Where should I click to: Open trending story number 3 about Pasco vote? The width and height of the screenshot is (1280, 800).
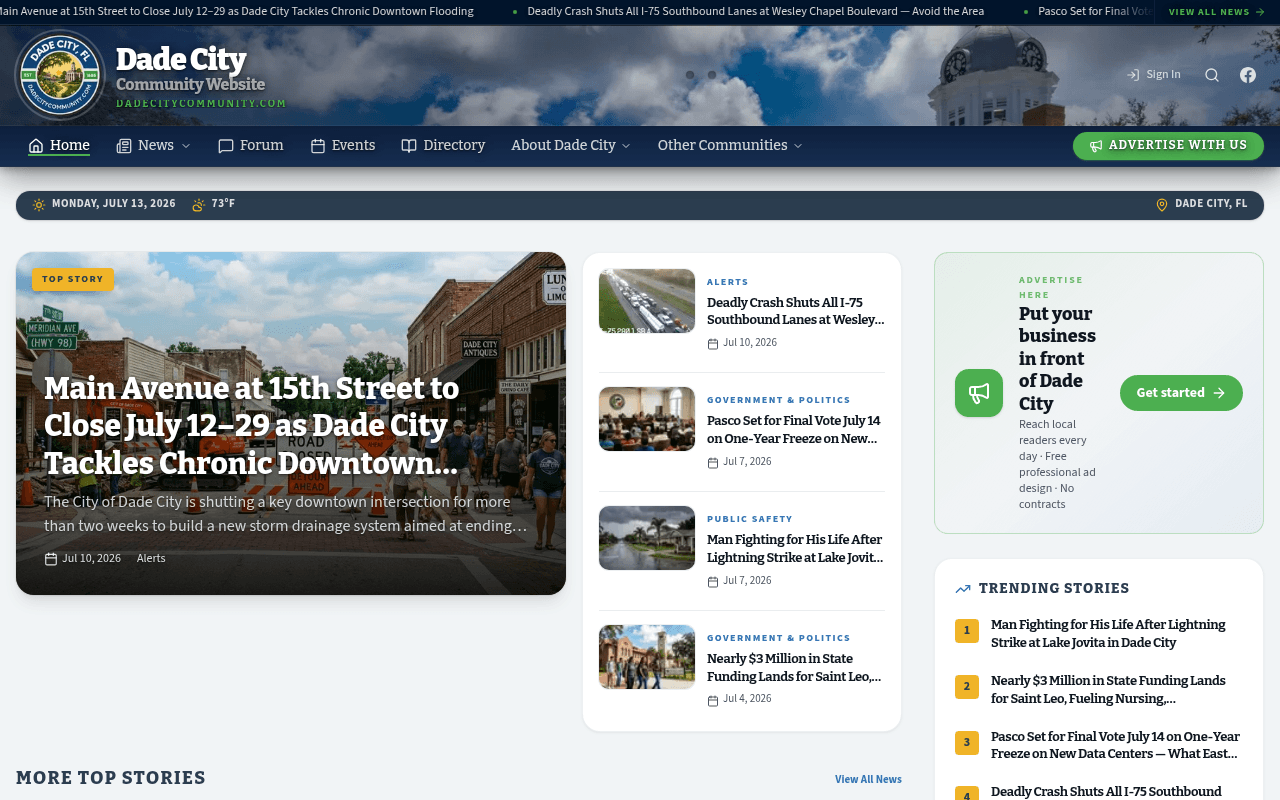click(x=1115, y=745)
